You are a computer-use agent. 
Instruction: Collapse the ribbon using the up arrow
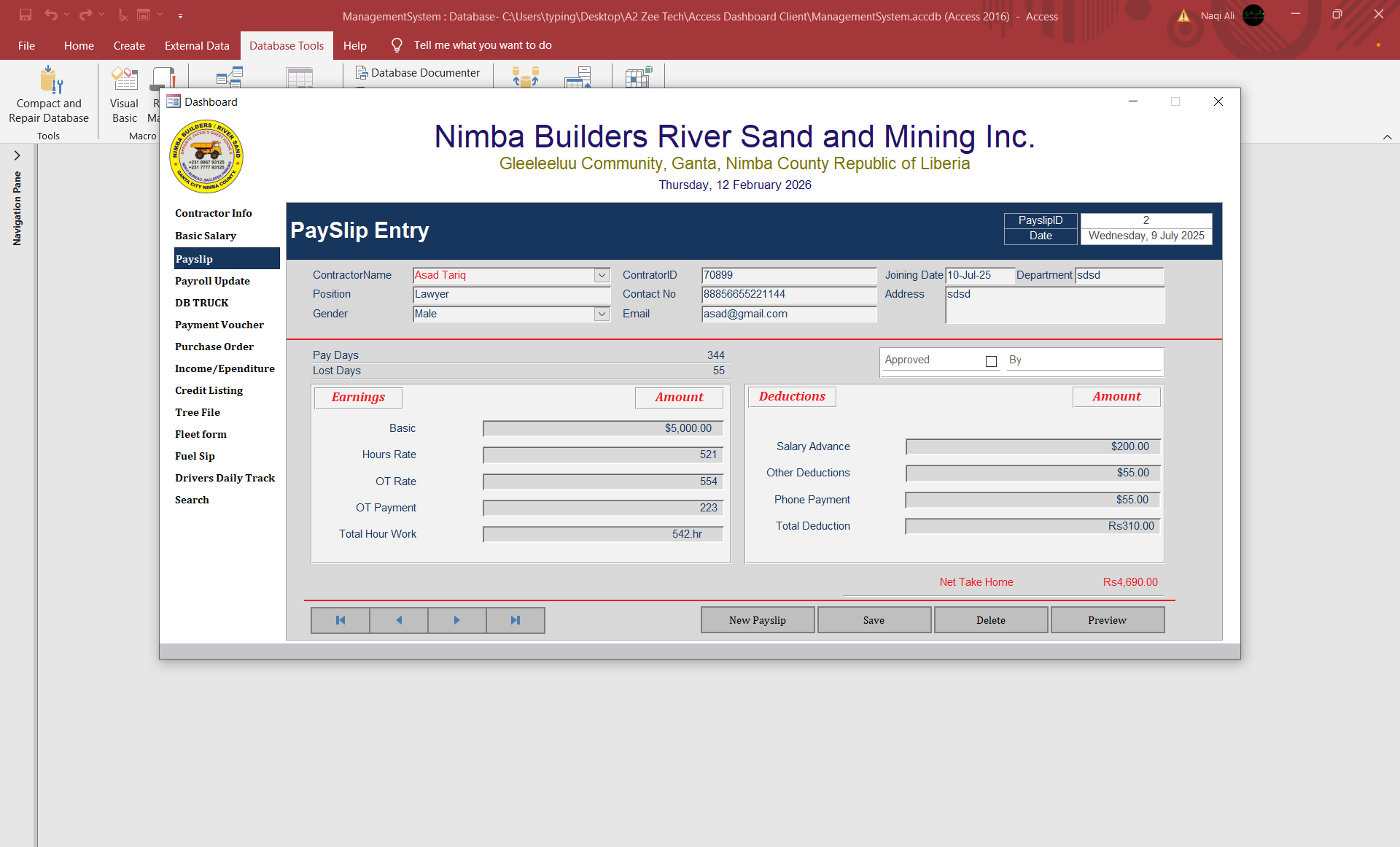1388,137
